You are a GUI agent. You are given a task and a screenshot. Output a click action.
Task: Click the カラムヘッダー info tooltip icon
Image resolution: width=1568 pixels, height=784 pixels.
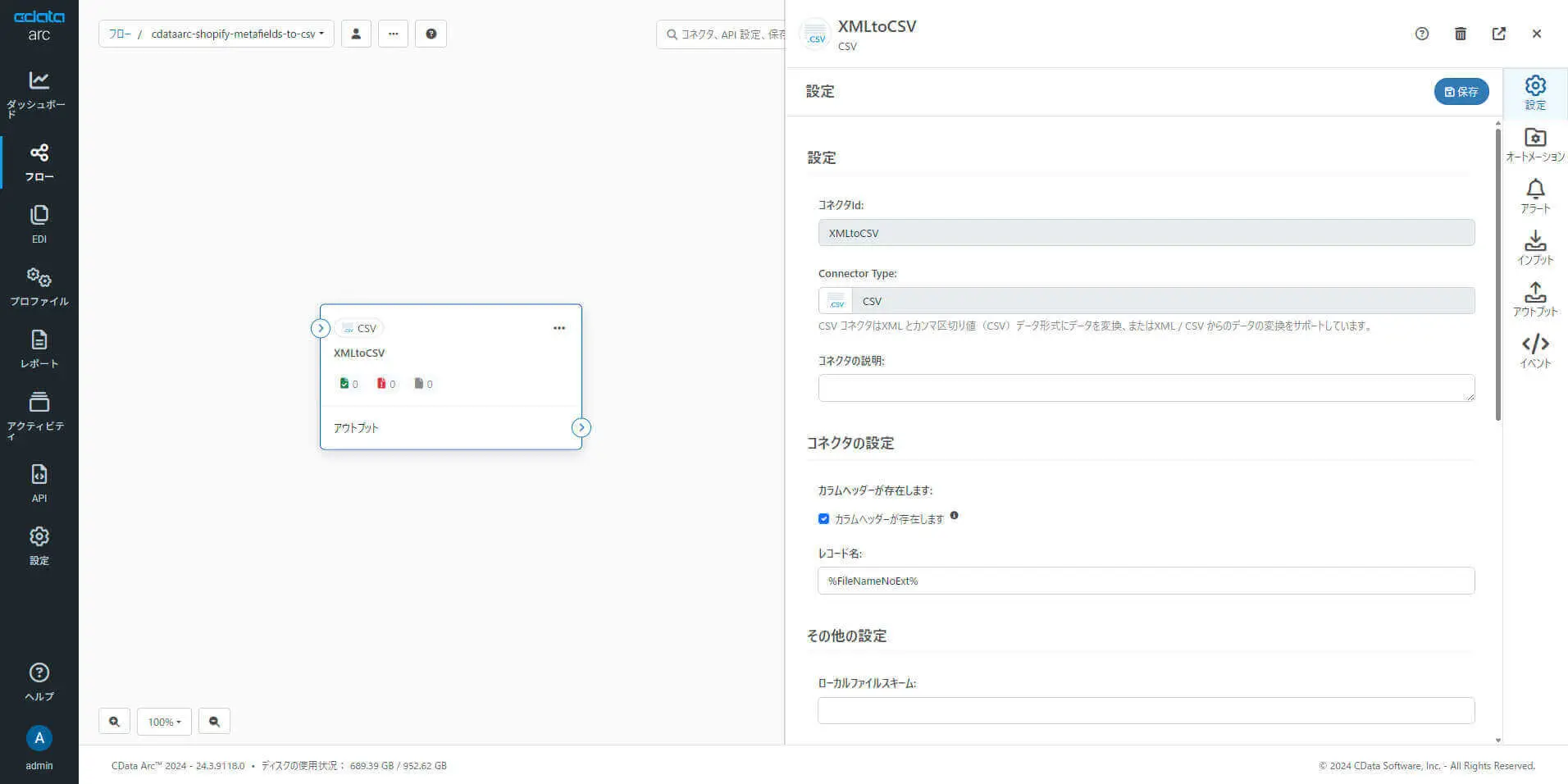coord(954,516)
